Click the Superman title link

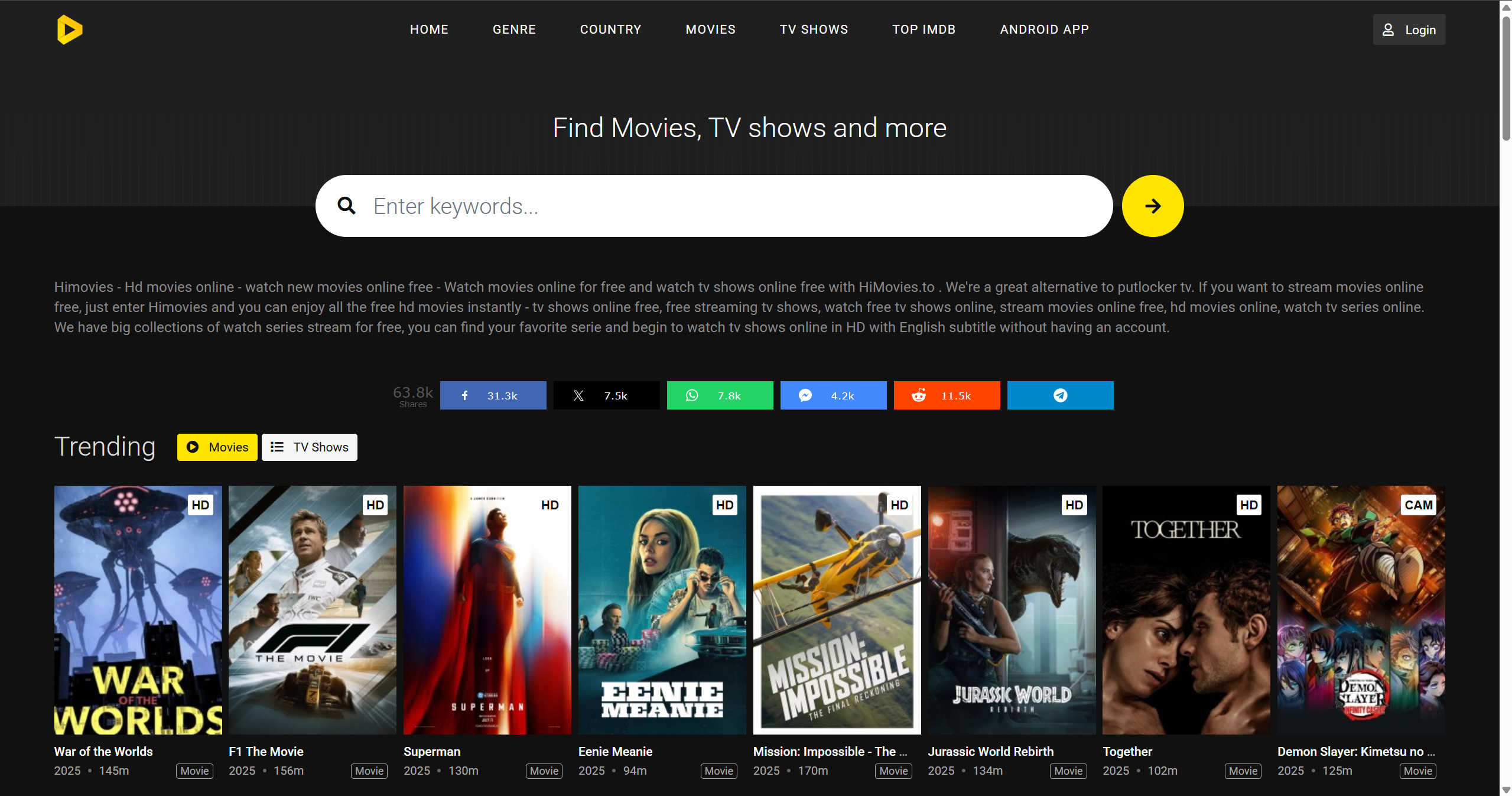coord(432,752)
